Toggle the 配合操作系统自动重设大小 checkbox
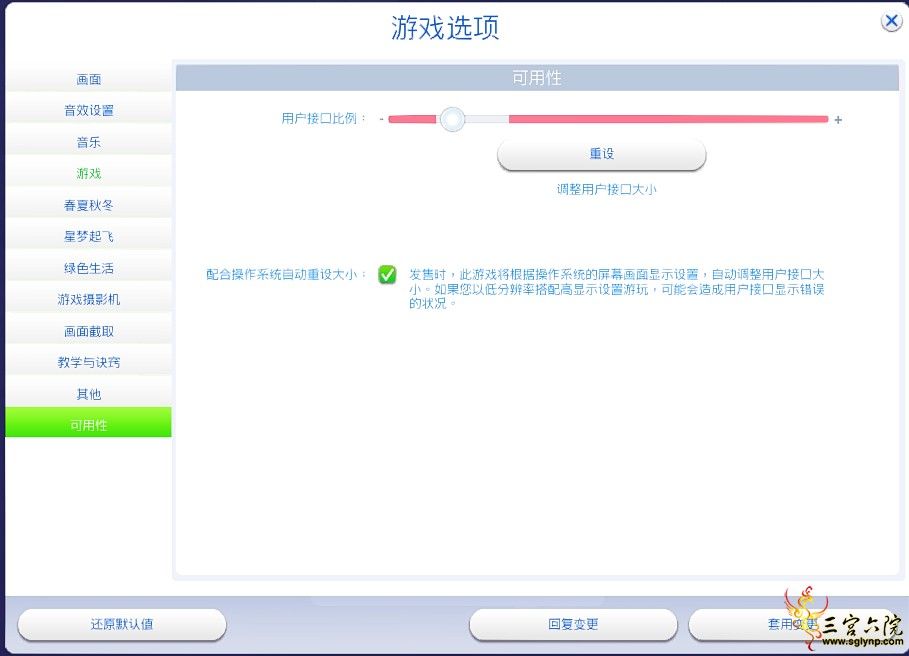Viewport: 909px width, 656px height. pos(387,274)
